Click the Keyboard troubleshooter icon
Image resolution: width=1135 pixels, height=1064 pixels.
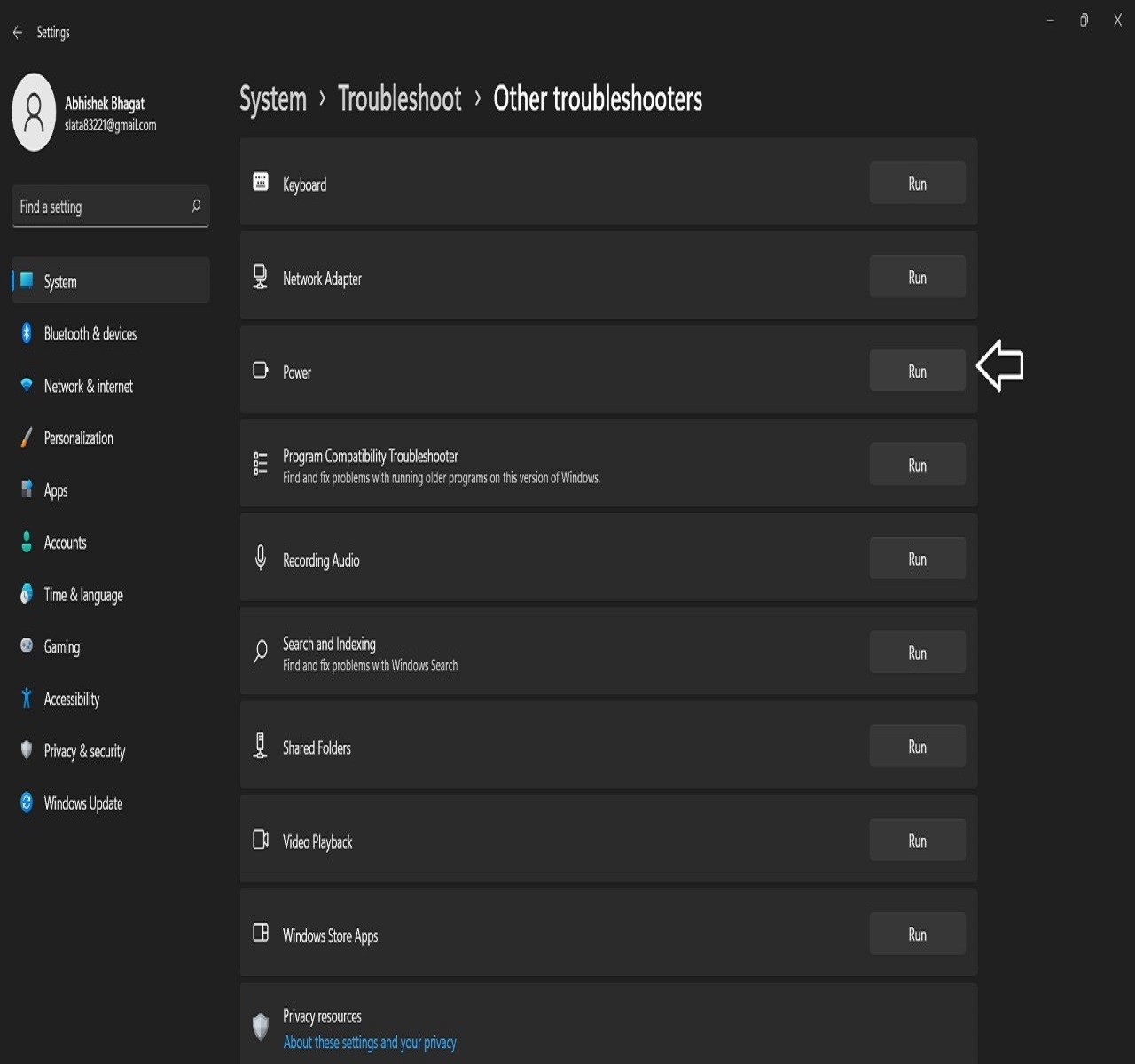pos(261,182)
